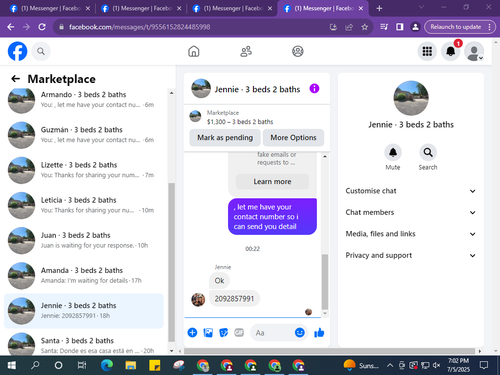
Task: Open the Chrome profile icon
Action: point(415,27)
